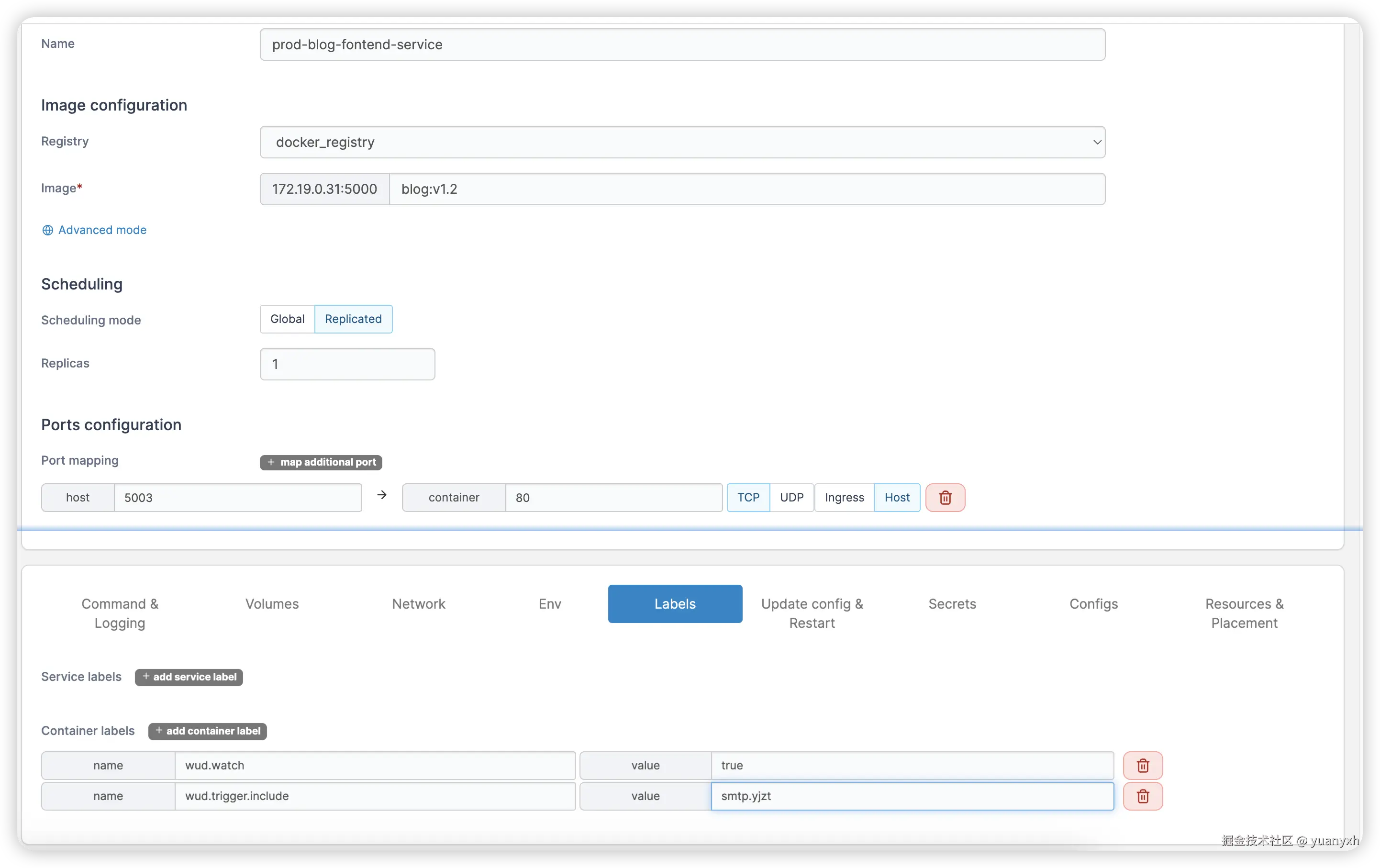Edit the smtp.yjzt value field

911,796
